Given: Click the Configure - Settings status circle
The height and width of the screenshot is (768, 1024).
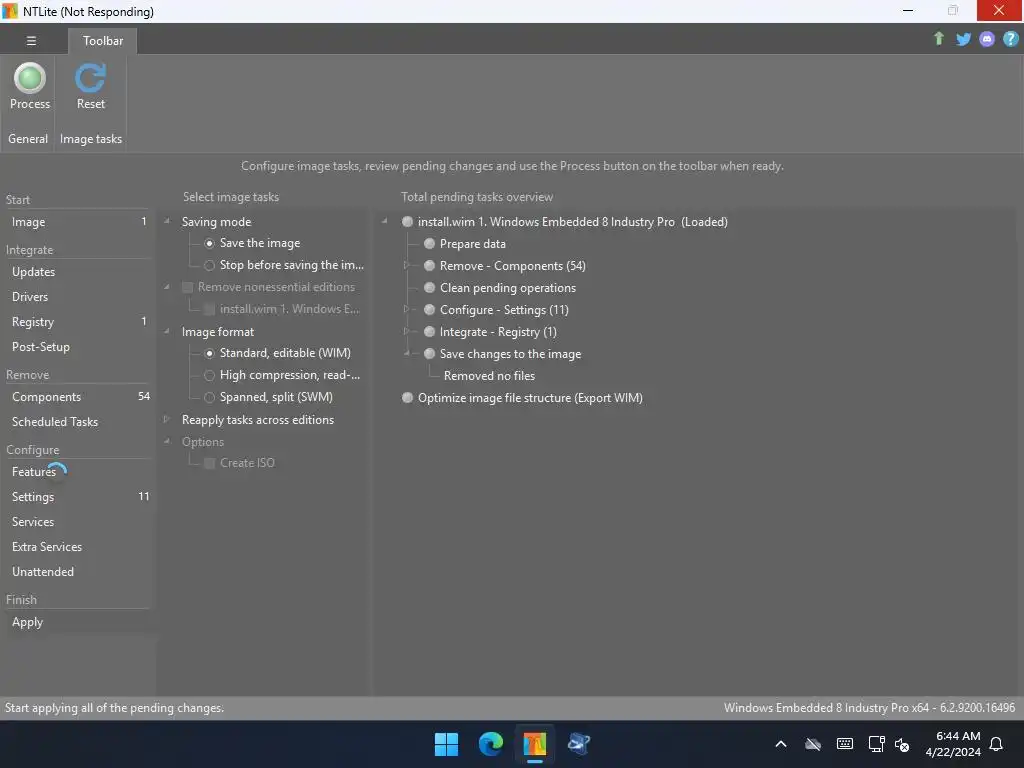Looking at the screenshot, I should [429, 310].
